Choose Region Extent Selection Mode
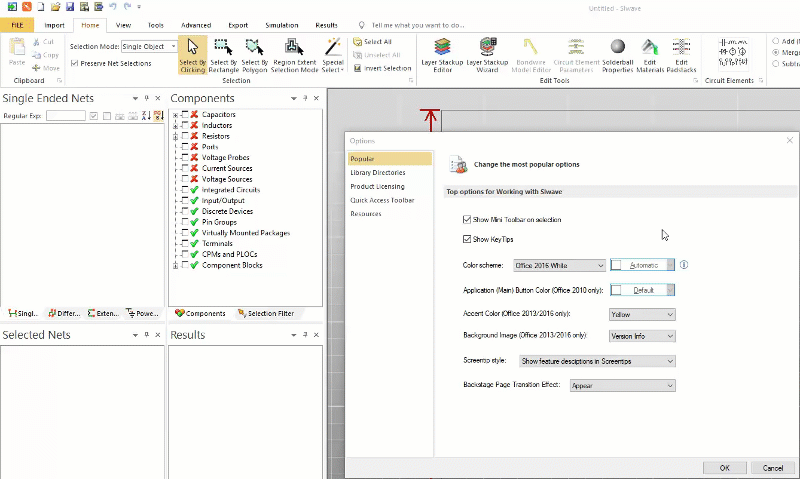The height and width of the screenshot is (479, 800). (293, 56)
